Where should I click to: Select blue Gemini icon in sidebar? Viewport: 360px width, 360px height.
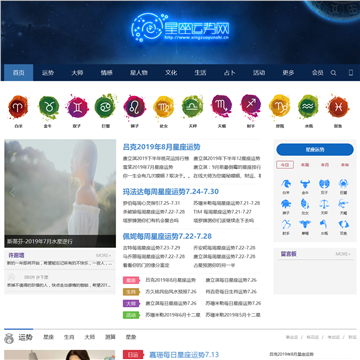324,184
